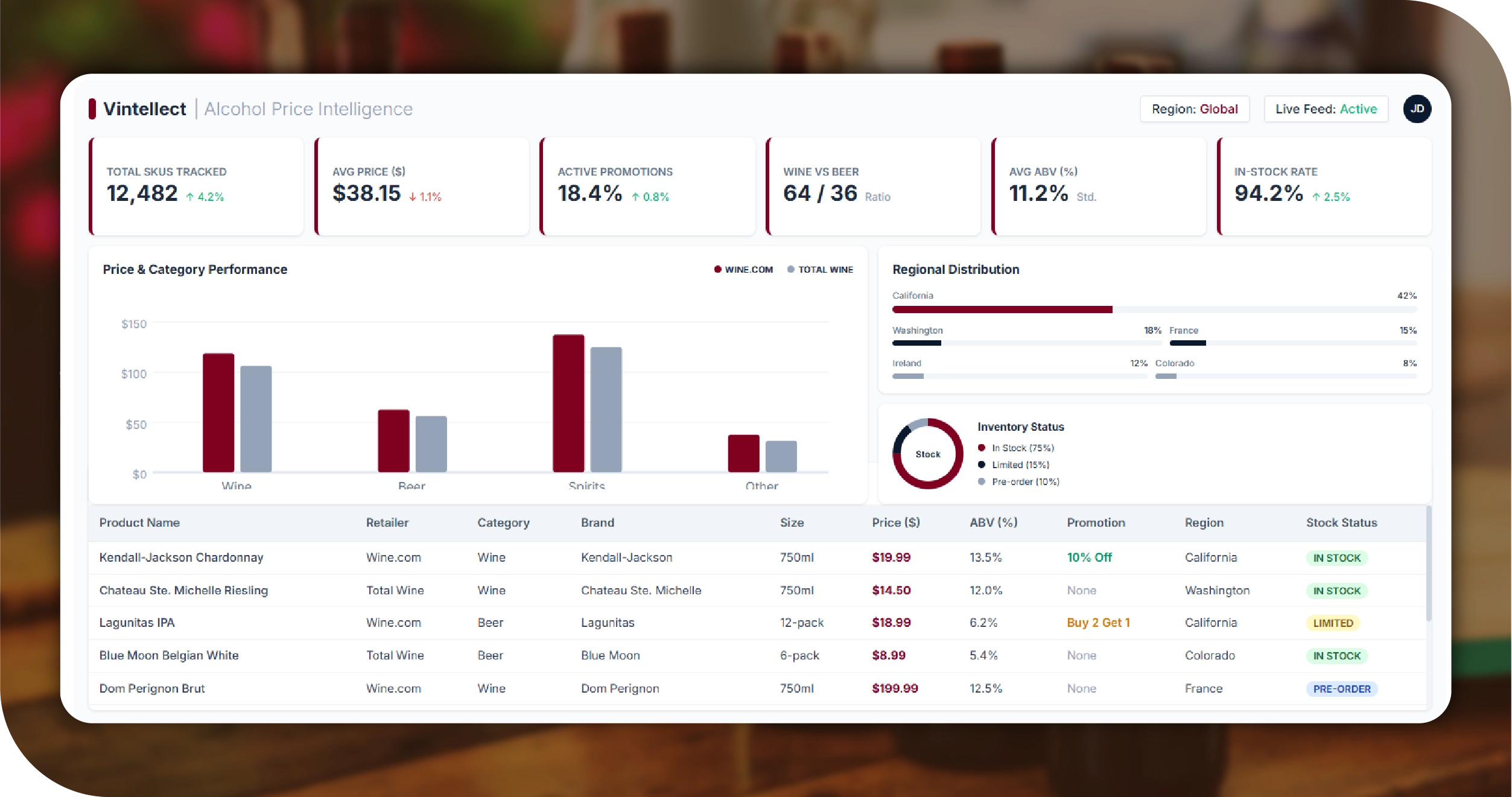The image size is (1512, 797).
Task: Click the Avg Price 1.1% down-arrow indicator
Action: [425, 197]
